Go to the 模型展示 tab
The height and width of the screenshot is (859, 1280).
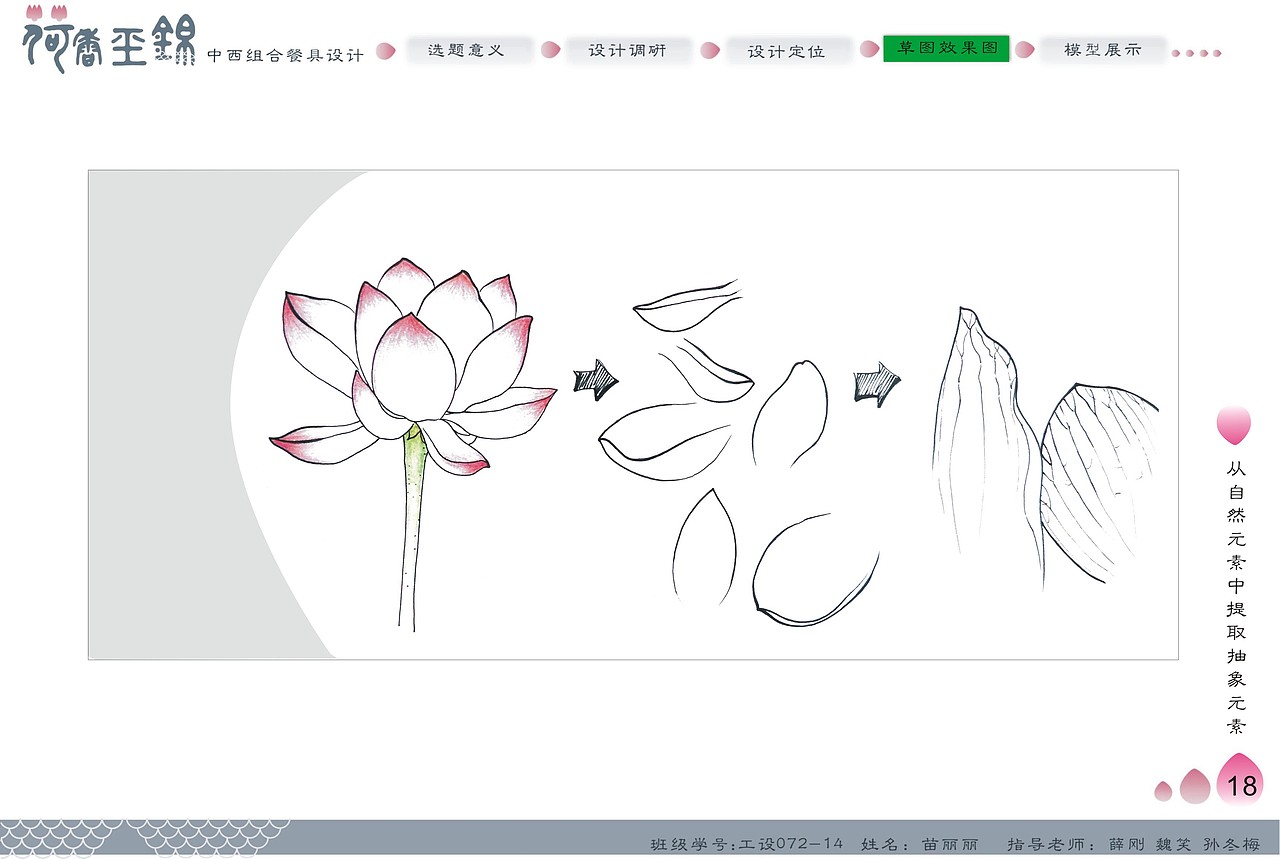[x=1103, y=50]
